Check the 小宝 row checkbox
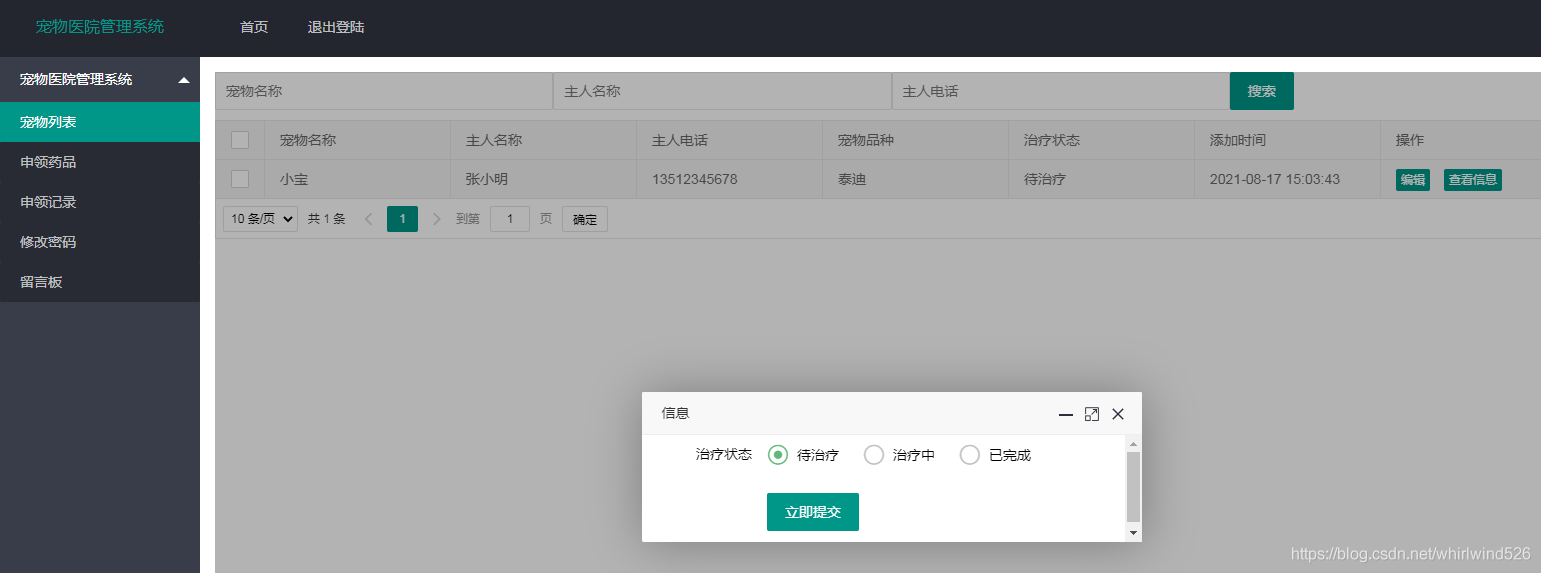This screenshot has height=573, width=1541. click(x=240, y=179)
